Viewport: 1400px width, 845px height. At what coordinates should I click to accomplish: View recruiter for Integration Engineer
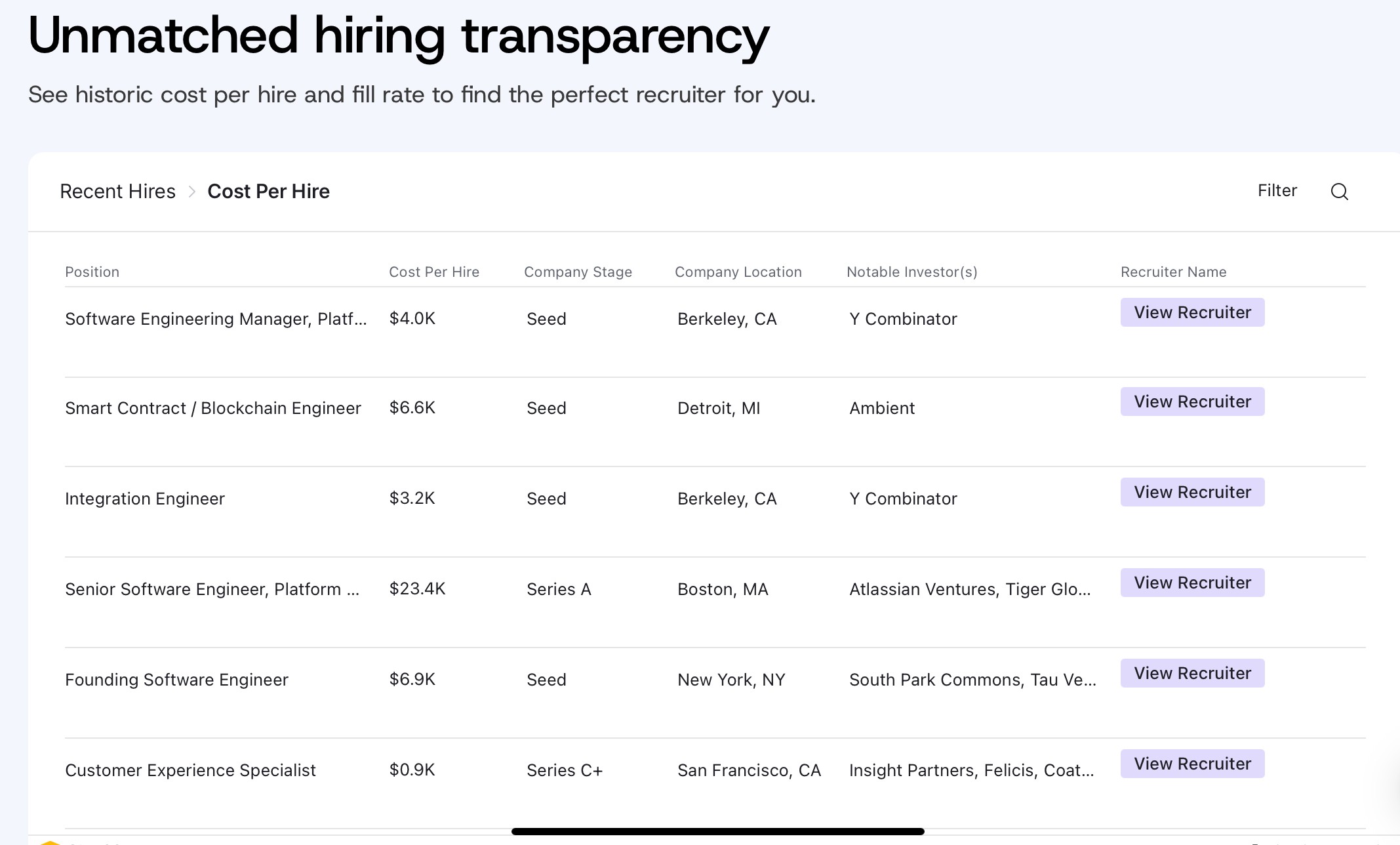1191,492
